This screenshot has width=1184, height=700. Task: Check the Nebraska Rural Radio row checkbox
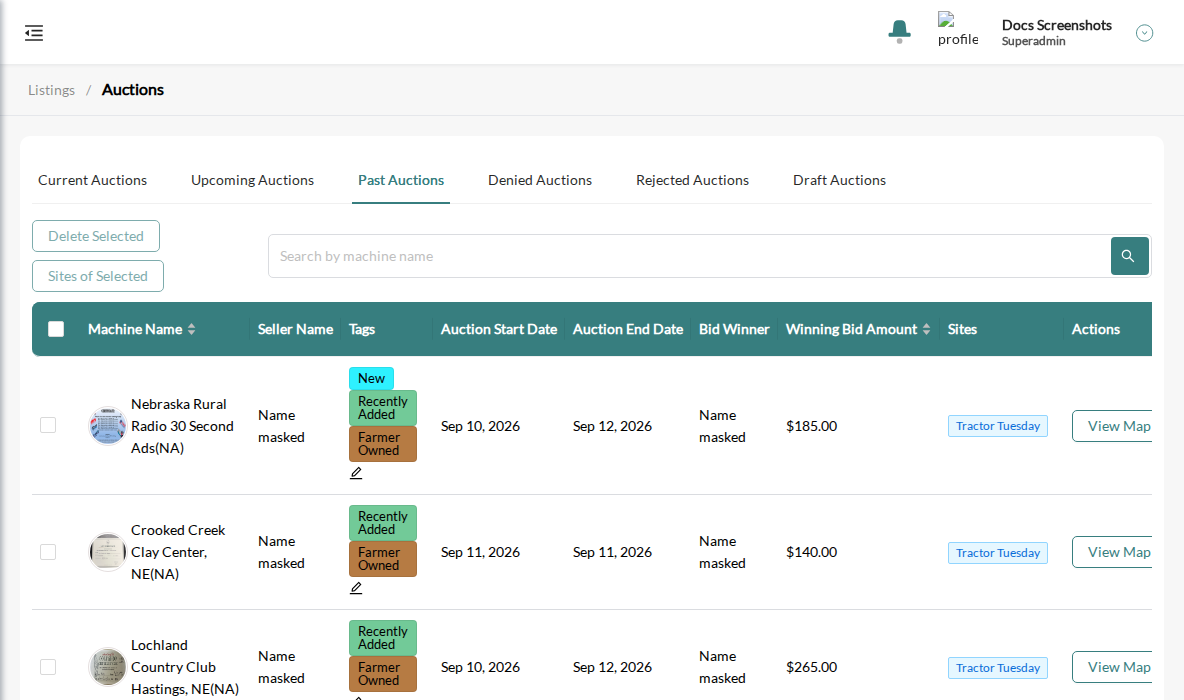click(48, 425)
